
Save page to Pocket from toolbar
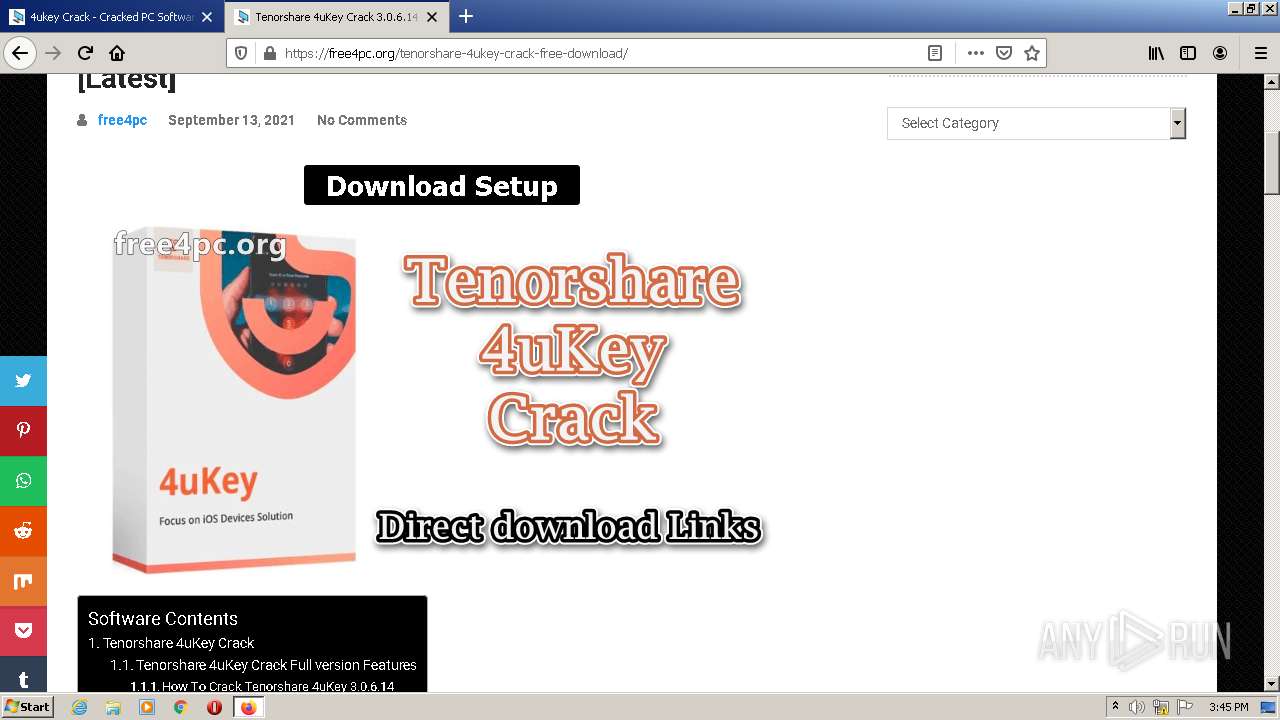(x=1004, y=53)
